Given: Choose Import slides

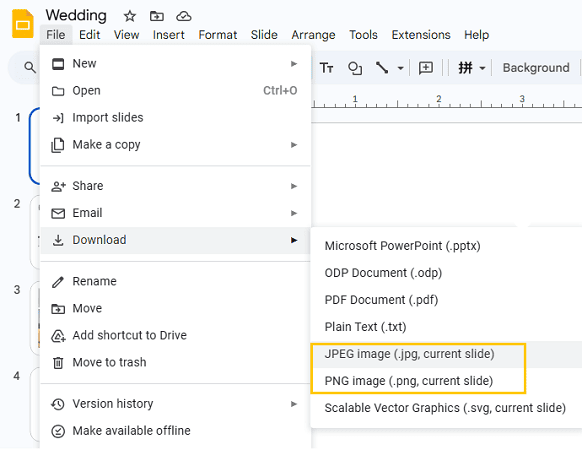Looking at the screenshot, I should (175, 118).
